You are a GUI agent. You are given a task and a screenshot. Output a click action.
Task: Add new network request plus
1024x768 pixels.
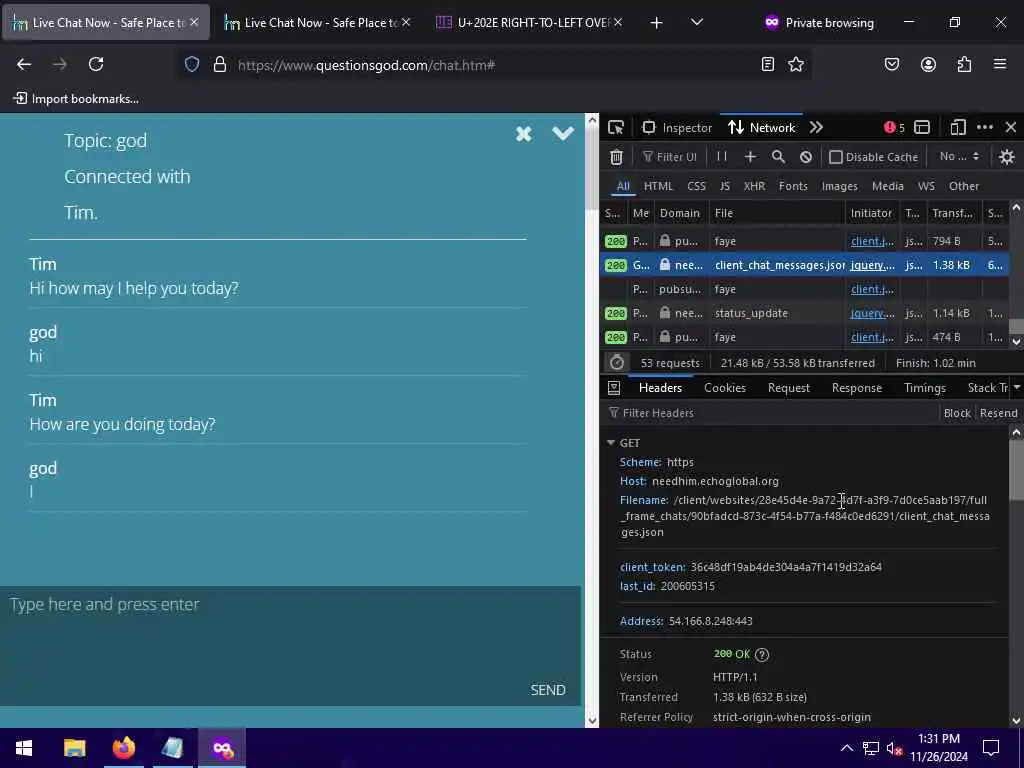(750, 156)
